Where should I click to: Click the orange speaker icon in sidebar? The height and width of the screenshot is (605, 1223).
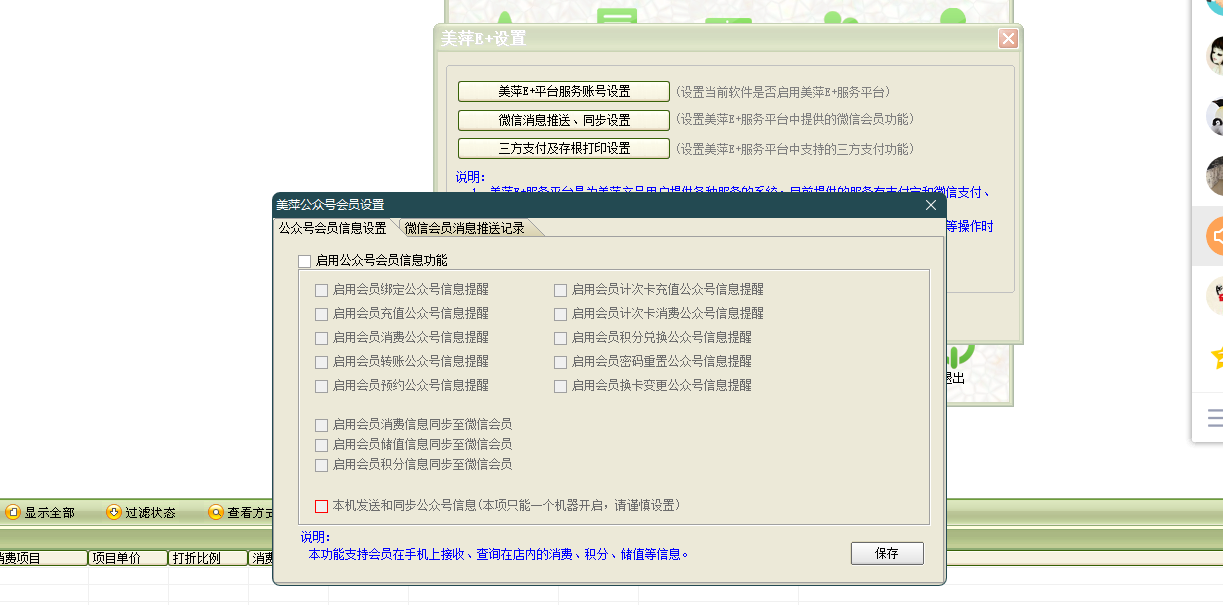(1213, 236)
